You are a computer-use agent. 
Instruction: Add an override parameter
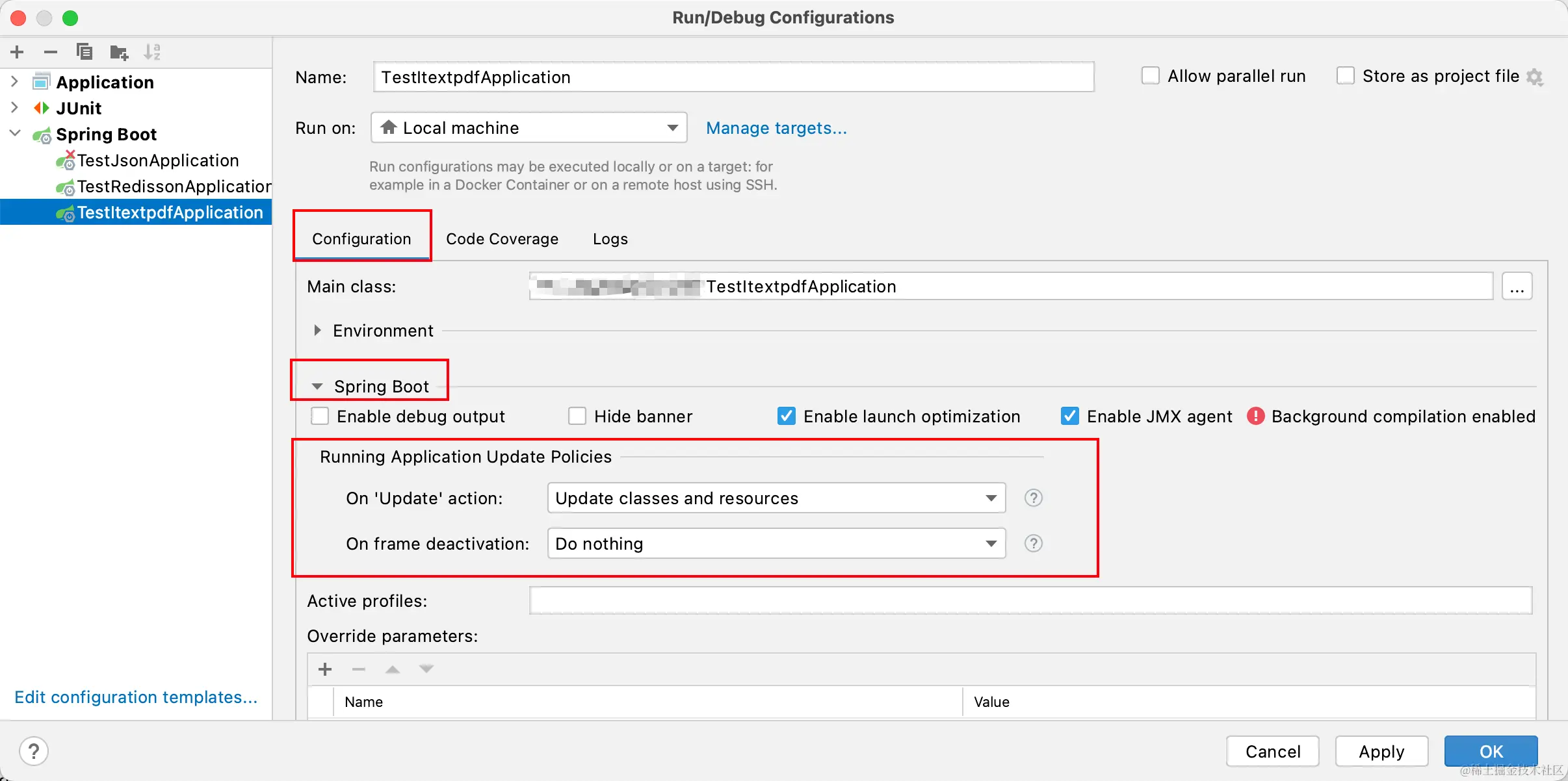click(325, 669)
